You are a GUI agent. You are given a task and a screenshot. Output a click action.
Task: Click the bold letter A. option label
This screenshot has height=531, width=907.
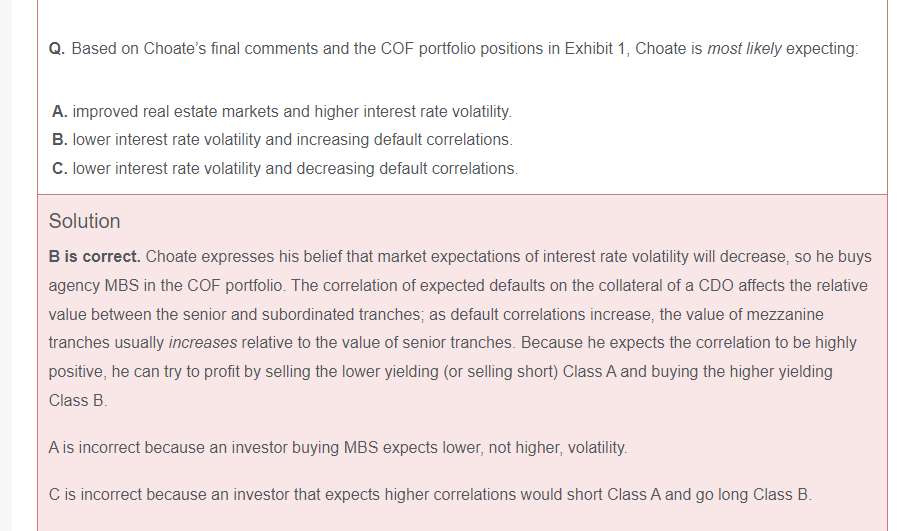click(x=60, y=111)
